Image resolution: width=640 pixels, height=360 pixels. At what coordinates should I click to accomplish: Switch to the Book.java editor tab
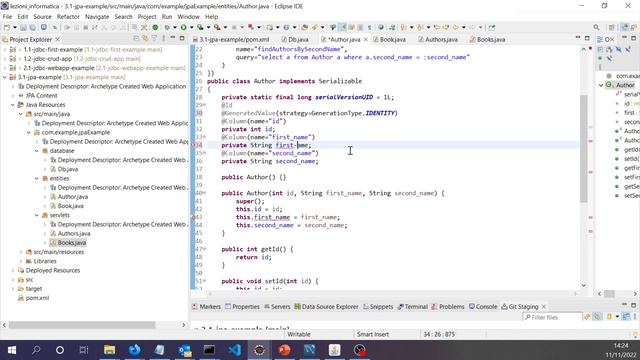click(389, 40)
